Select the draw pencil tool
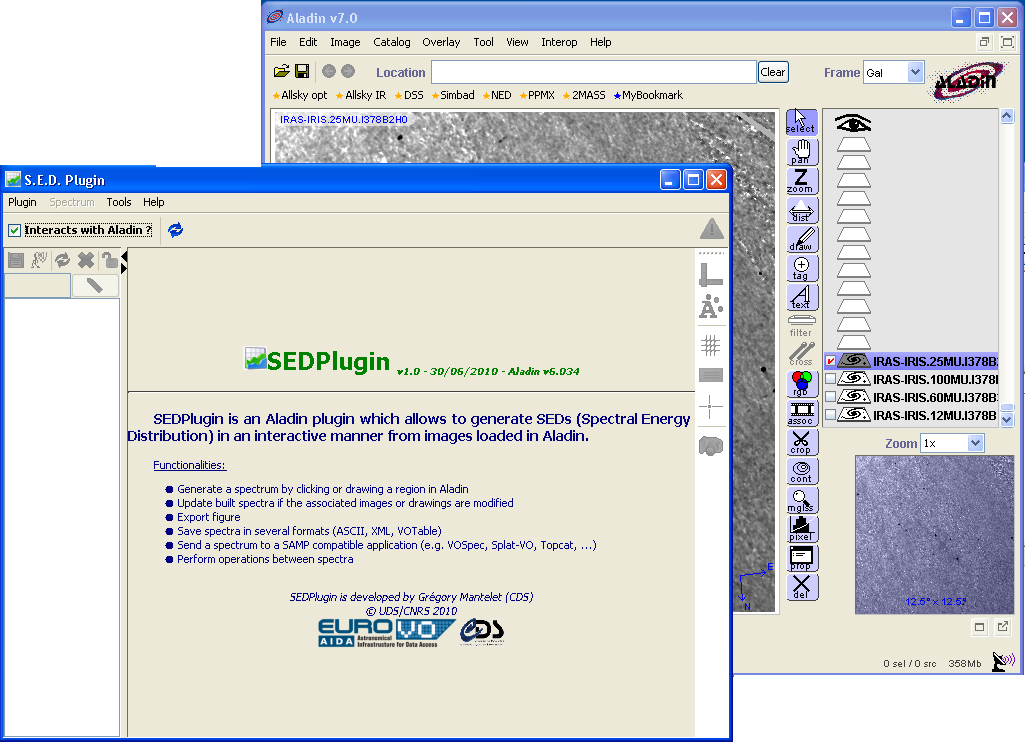 (x=801, y=239)
